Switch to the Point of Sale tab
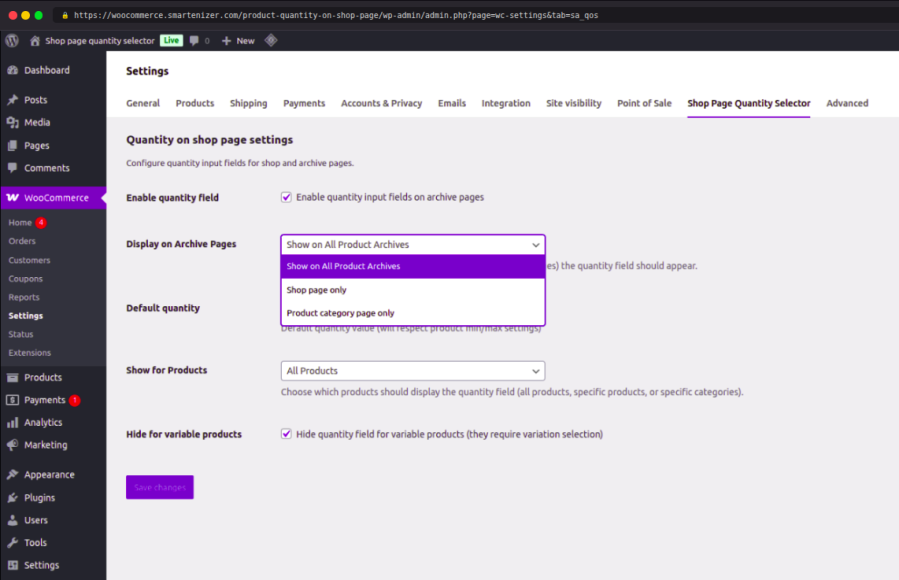The height and width of the screenshot is (580, 899). point(644,103)
